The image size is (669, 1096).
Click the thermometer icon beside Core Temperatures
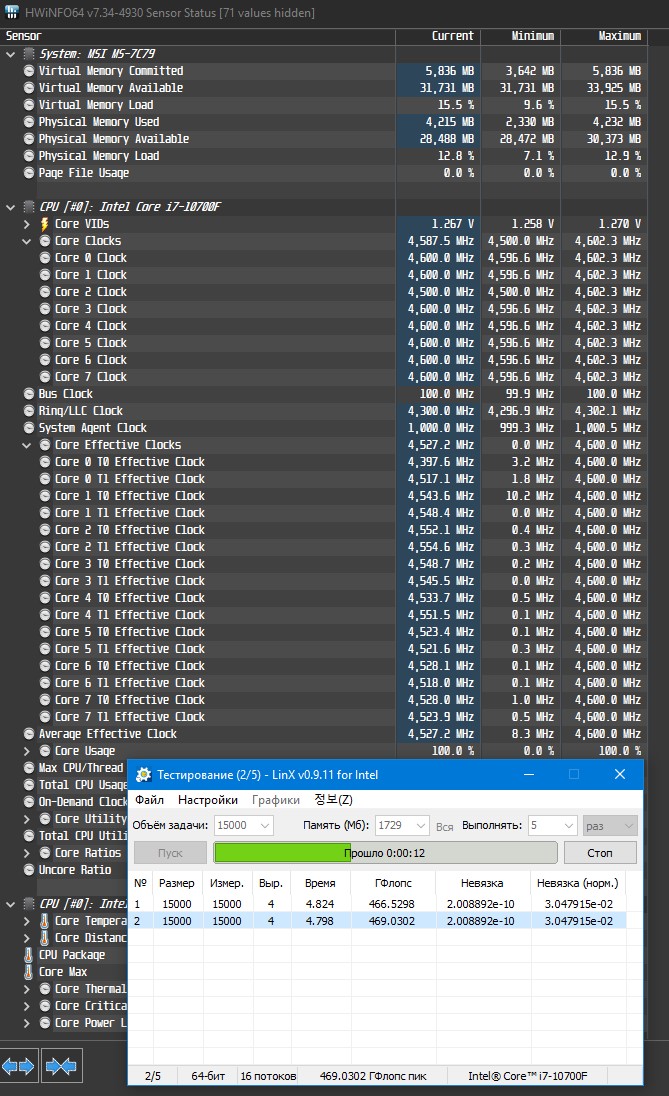tap(45, 921)
